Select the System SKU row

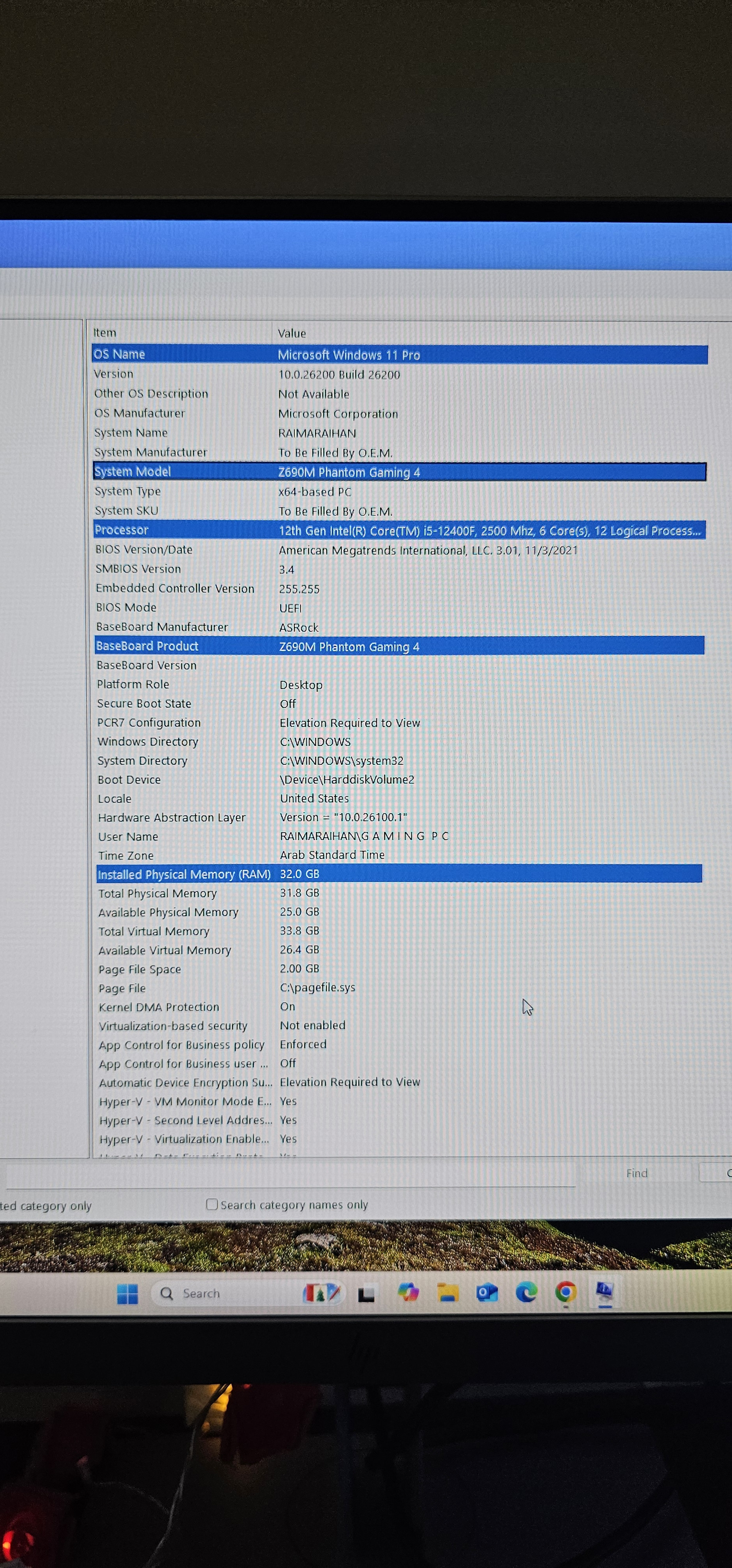(x=400, y=511)
